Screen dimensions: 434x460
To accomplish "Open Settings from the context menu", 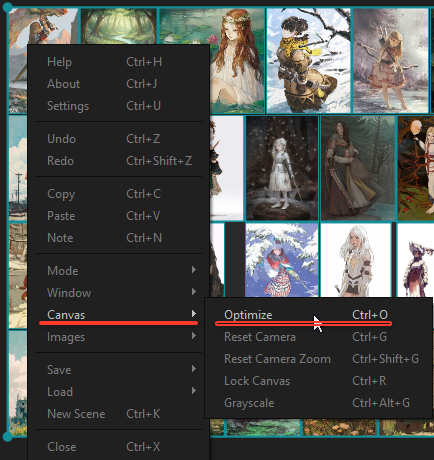I will tap(119, 106).
